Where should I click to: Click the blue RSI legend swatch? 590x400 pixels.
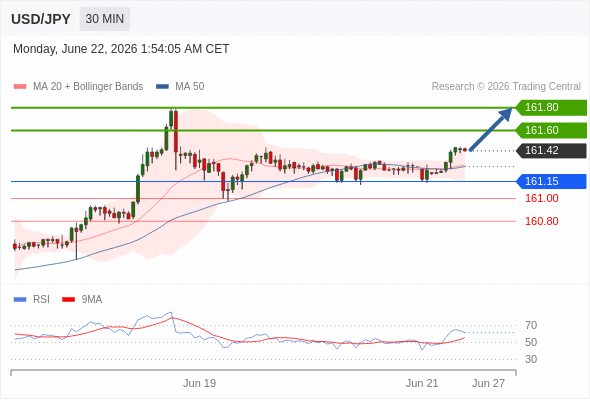[20, 300]
